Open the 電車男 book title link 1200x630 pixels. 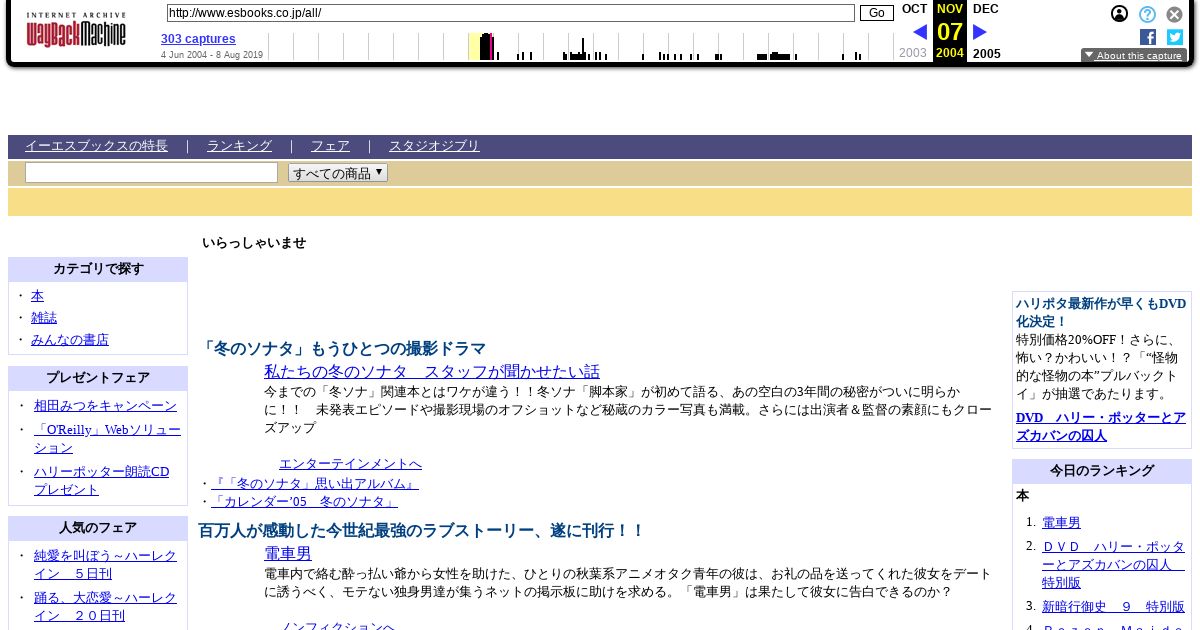[288, 553]
